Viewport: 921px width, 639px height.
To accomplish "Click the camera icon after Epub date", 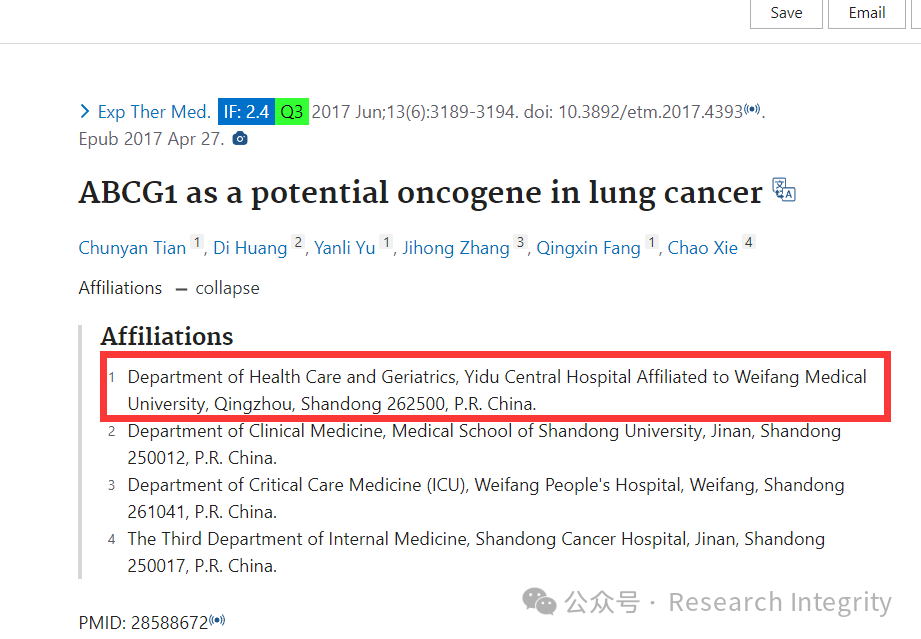I will click(x=240, y=139).
